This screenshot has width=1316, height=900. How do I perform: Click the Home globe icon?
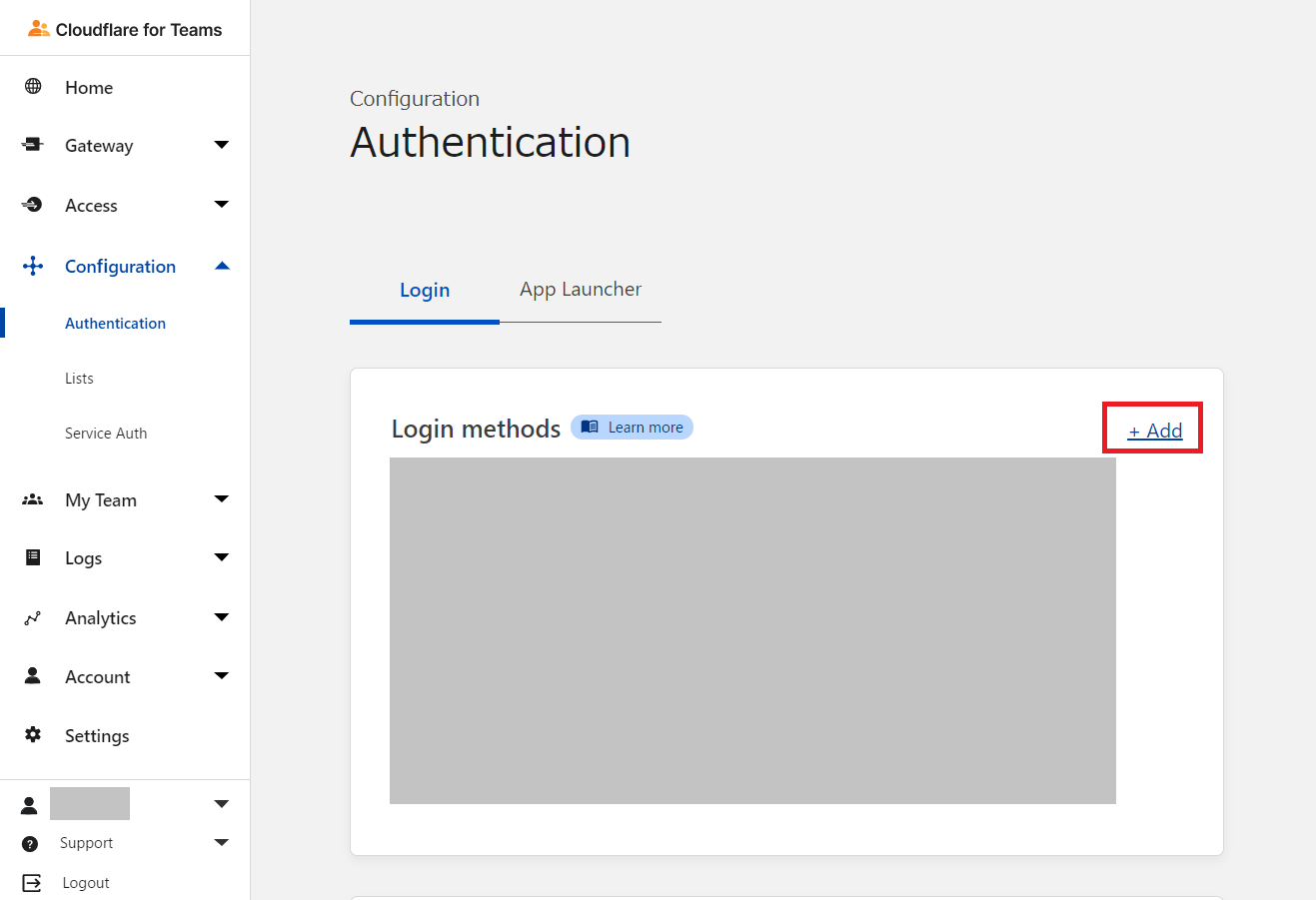[33, 87]
